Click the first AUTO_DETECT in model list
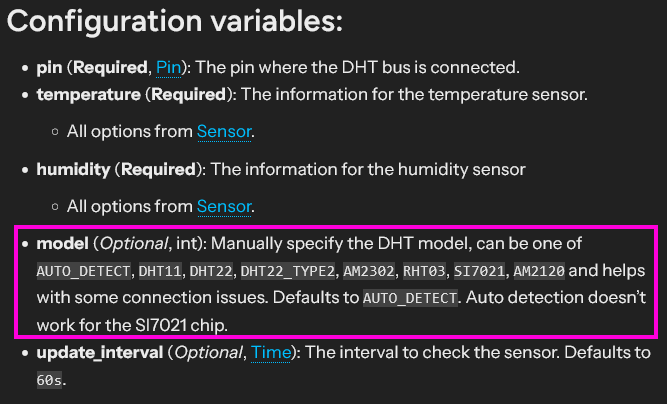The image size is (667, 404). coord(84,272)
